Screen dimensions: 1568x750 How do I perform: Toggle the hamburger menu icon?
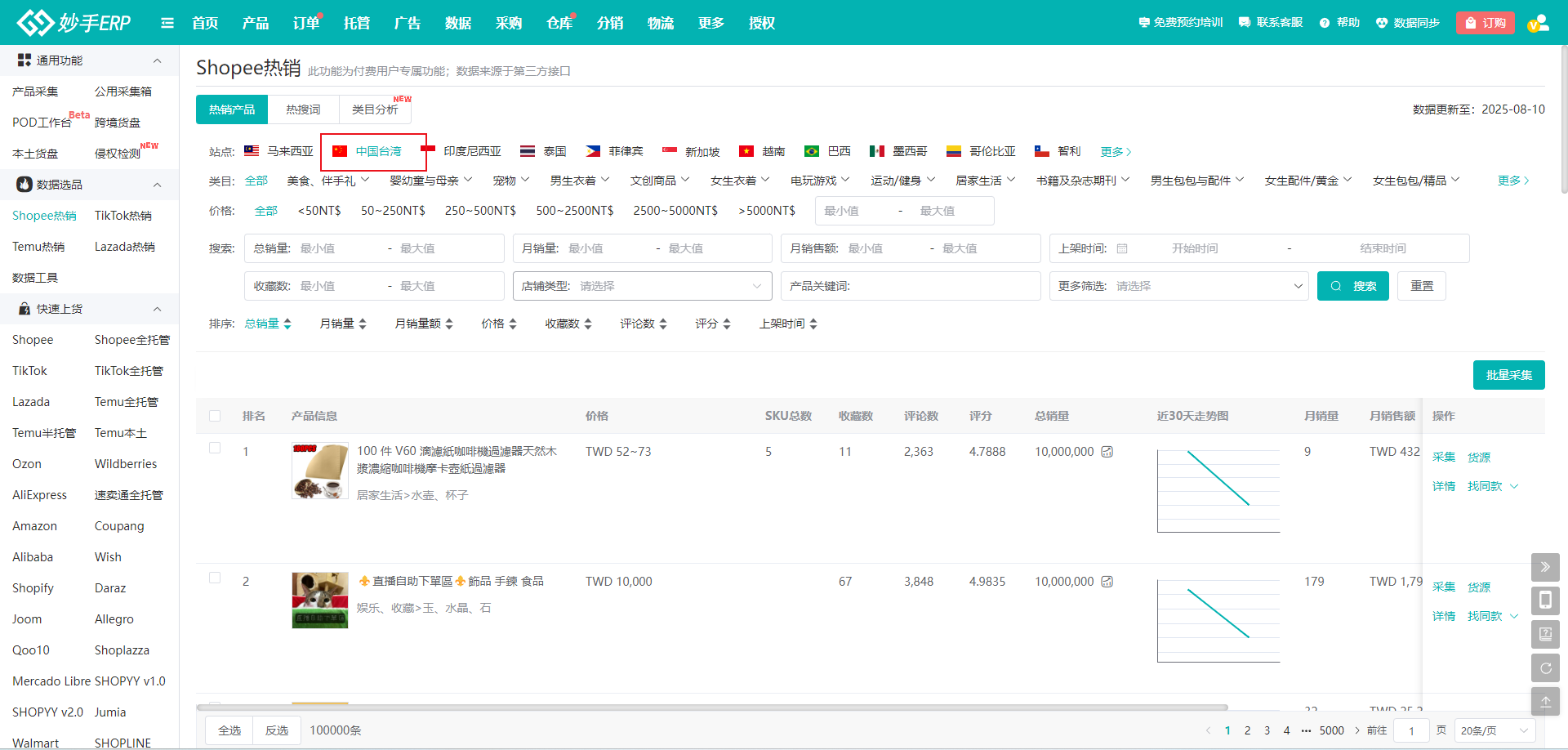tap(167, 23)
